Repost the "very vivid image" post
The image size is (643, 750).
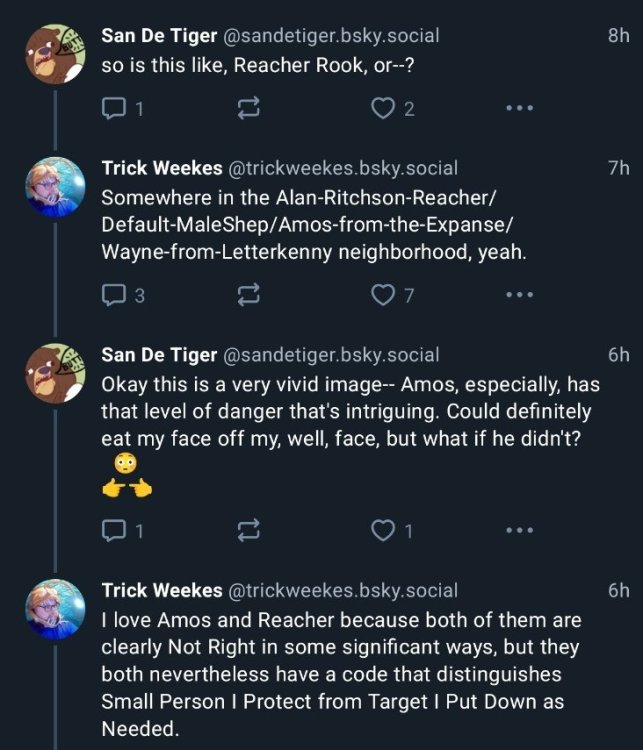[x=245, y=532]
